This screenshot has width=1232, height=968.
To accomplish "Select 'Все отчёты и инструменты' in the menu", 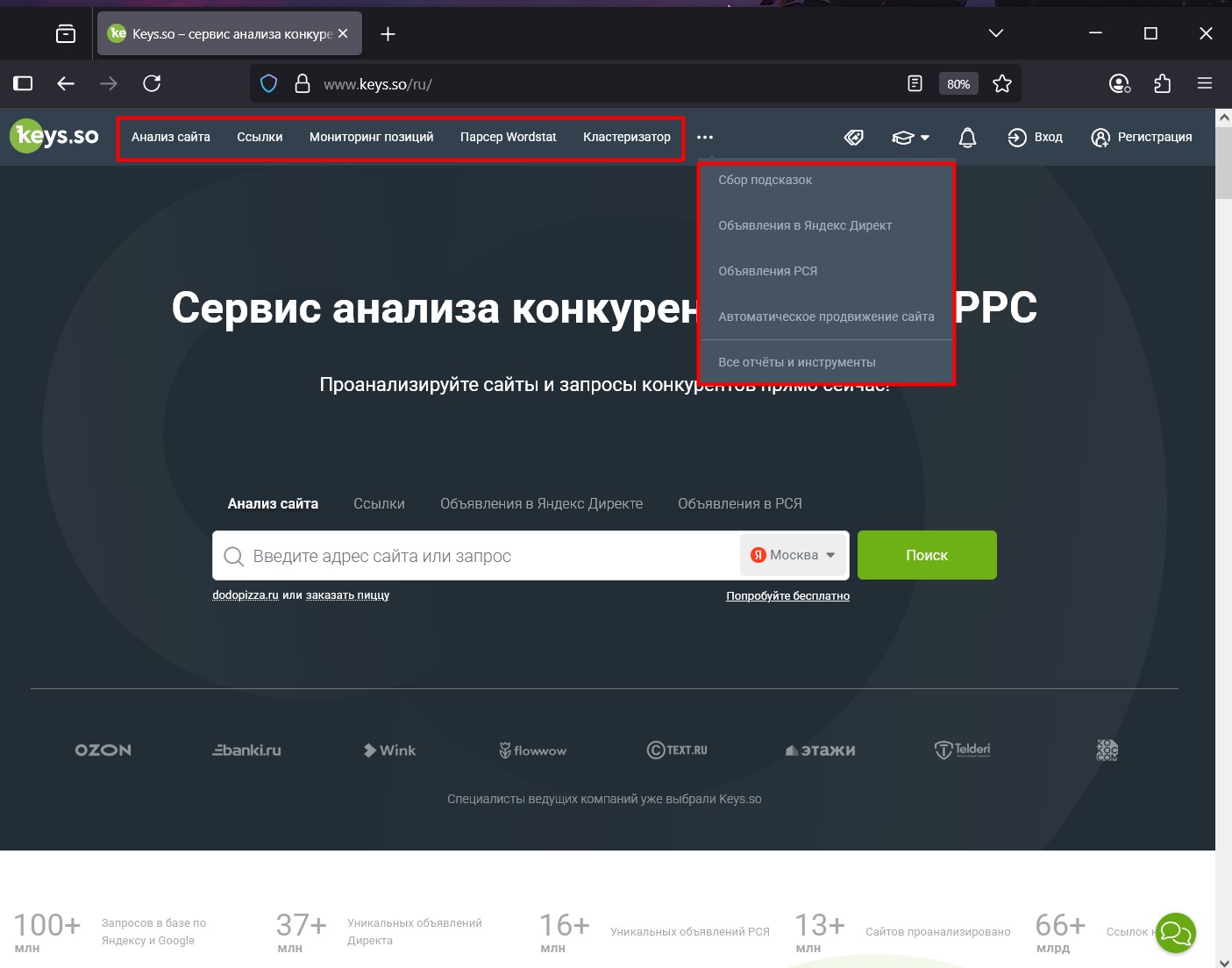I will click(796, 361).
